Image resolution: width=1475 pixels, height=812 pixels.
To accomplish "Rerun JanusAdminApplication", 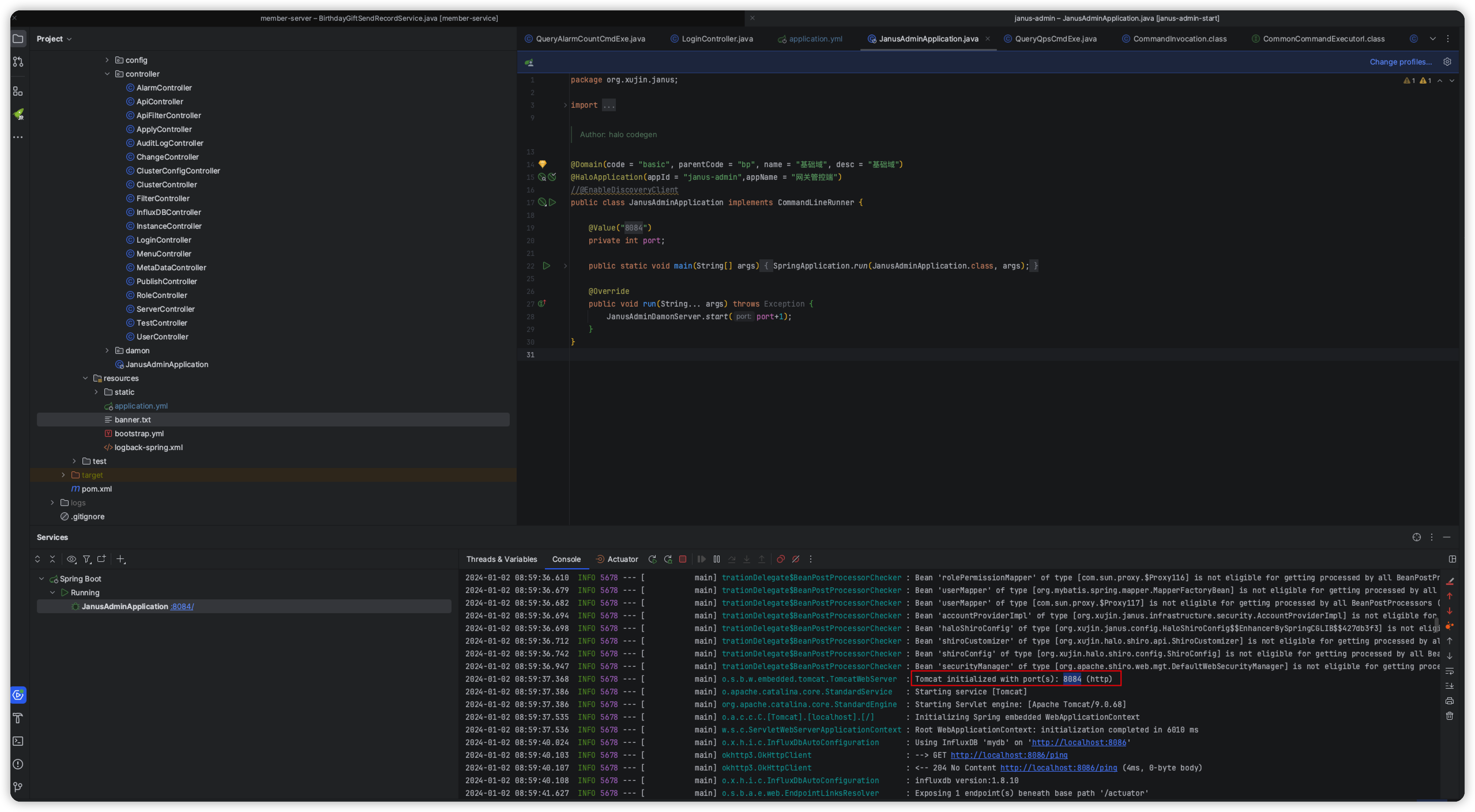I will (652, 559).
